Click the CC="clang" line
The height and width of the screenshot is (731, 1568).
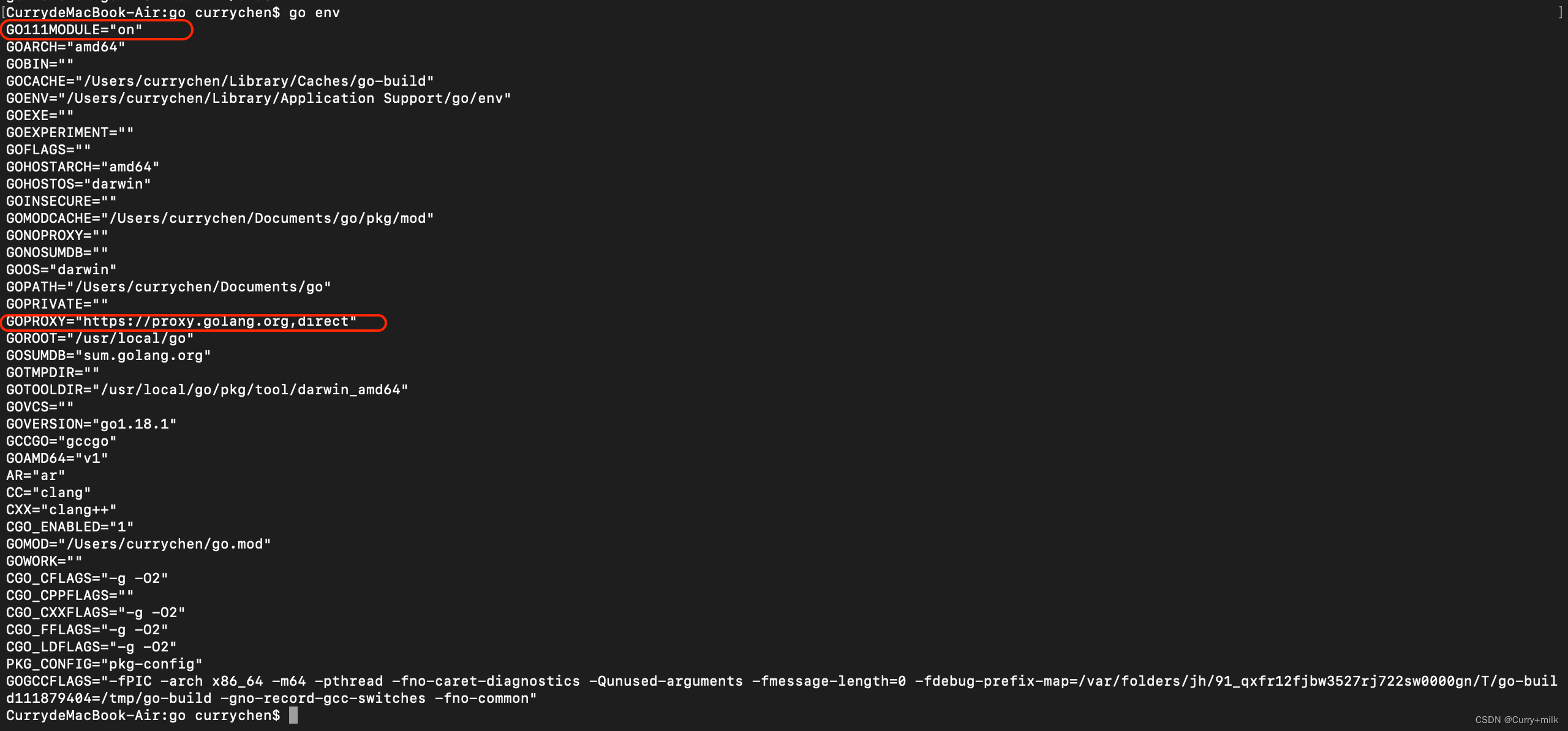(48, 493)
